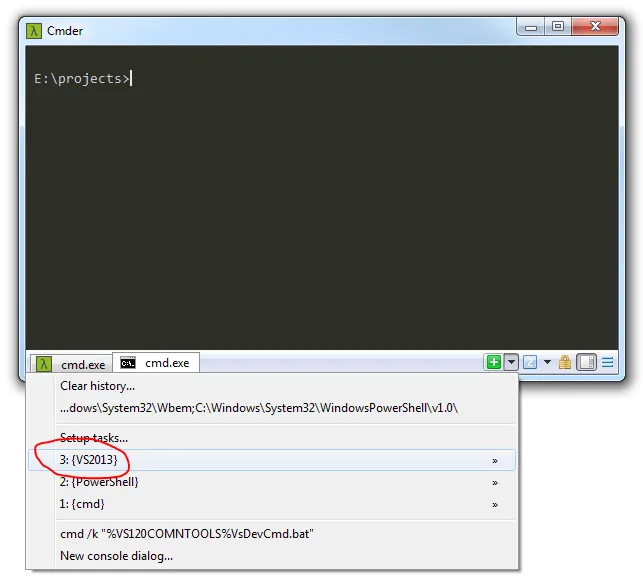Image resolution: width=643 pixels, height=576 pixels.
Task: Click the active VCon list icon
Action: click(x=531, y=362)
